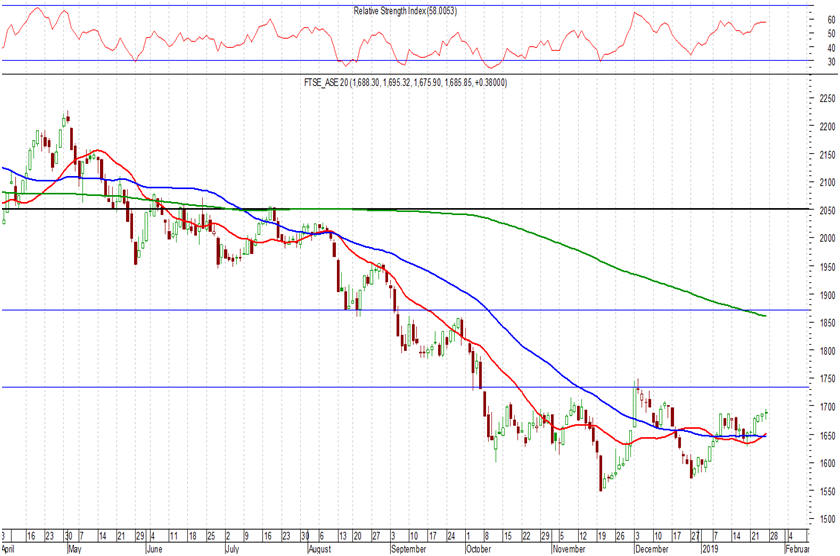This screenshot has height=556, width=840.
Task: Click the 1550 price axis label
Action: (x=827, y=491)
